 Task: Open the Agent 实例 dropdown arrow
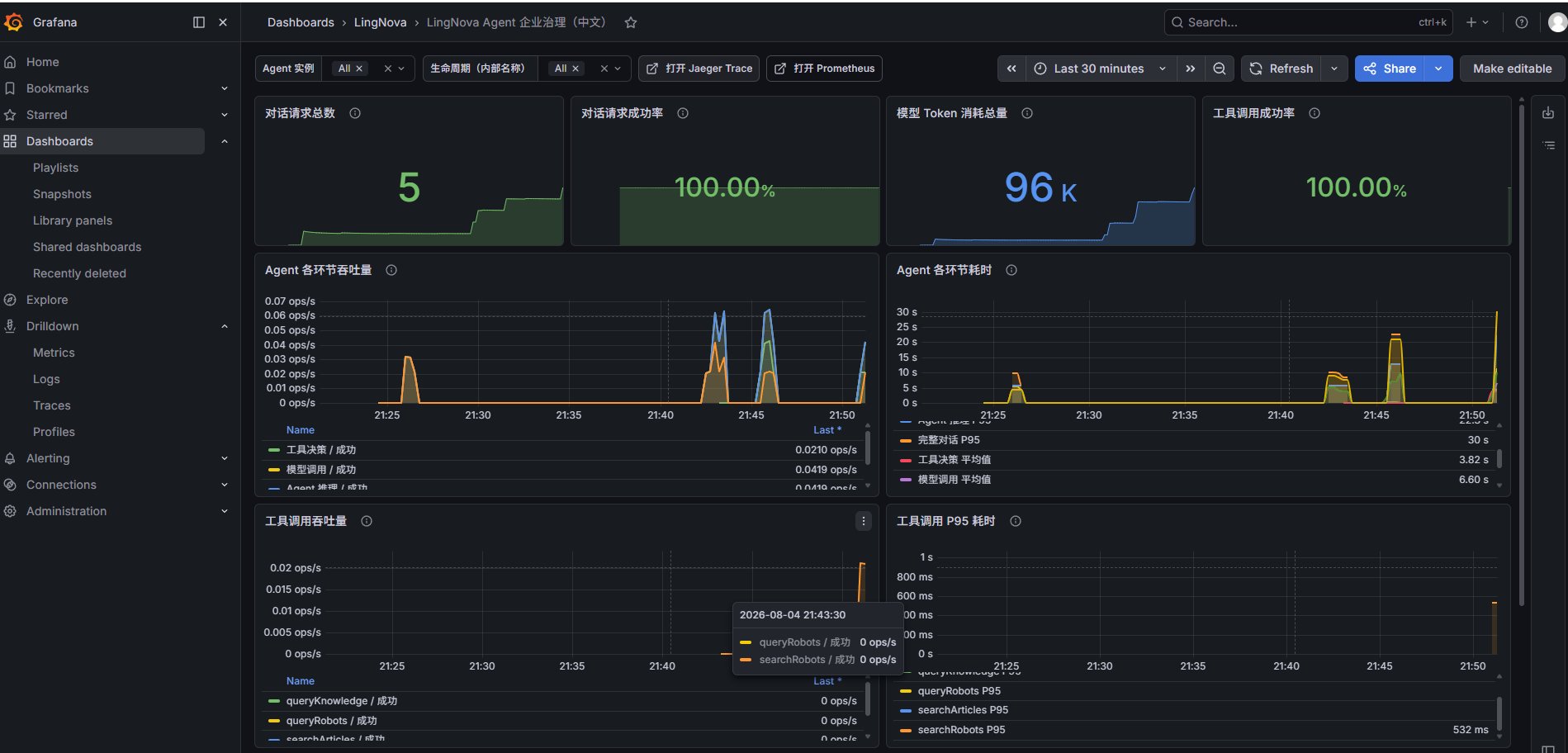pyautogui.click(x=402, y=69)
